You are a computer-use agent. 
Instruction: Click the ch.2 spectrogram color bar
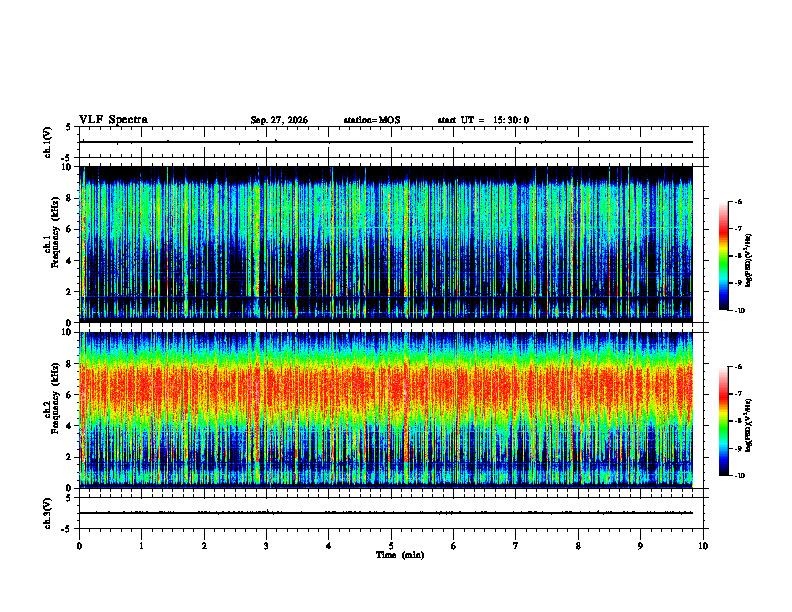coord(724,421)
